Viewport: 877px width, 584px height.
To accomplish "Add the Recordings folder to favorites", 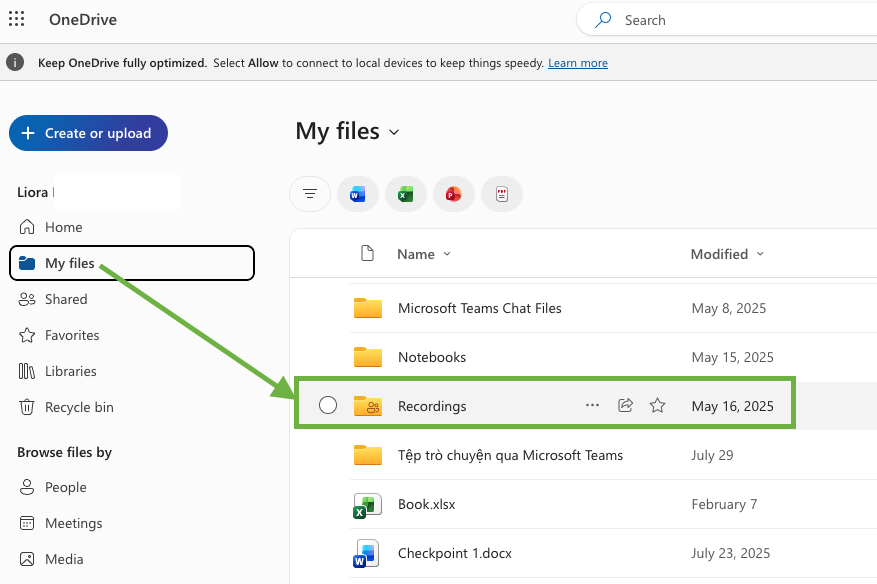I will (x=658, y=406).
